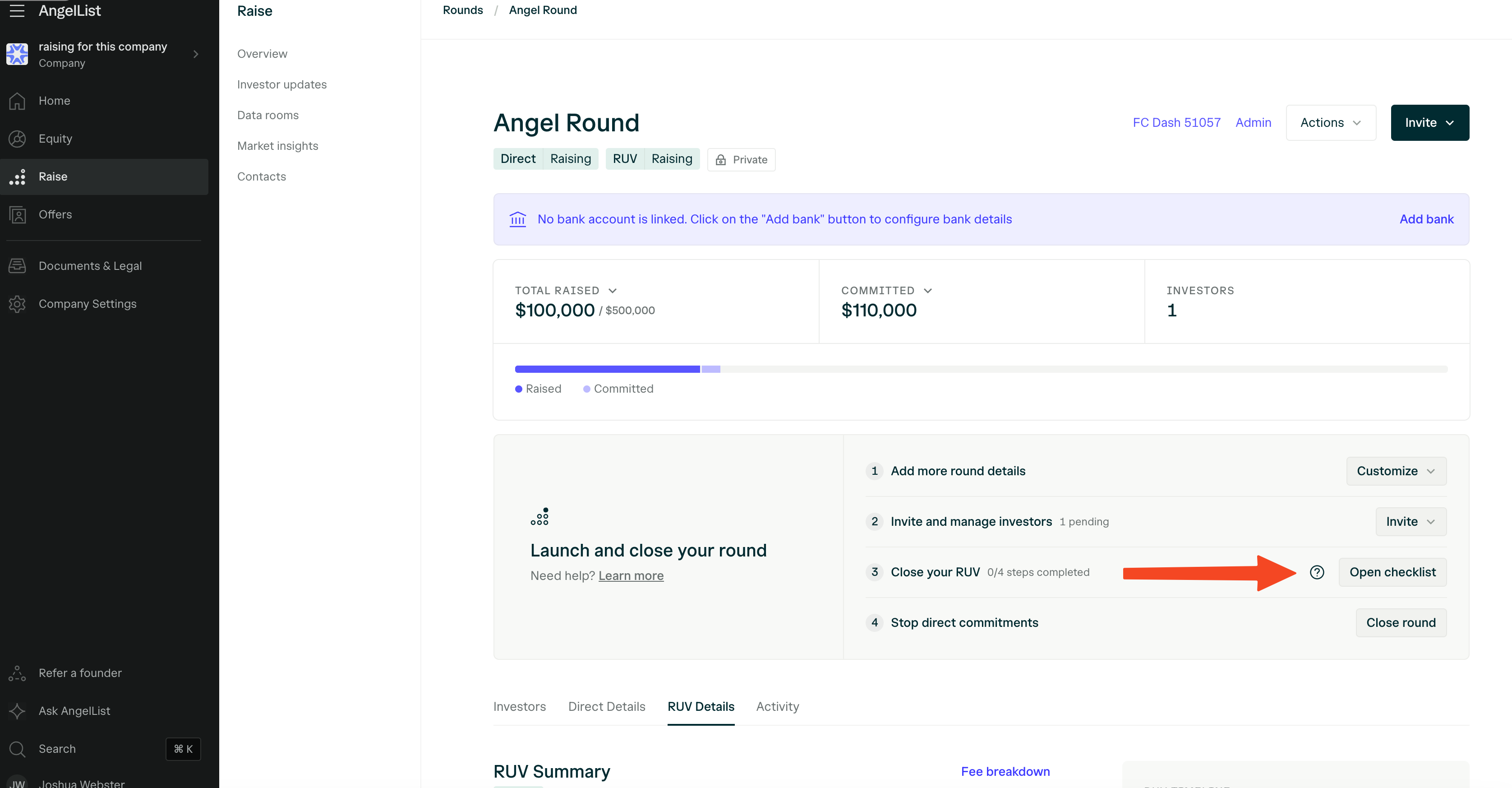The width and height of the screenshot is (1512, 788).
Task: Switch to the Investors tab
Action: point(520,707)
